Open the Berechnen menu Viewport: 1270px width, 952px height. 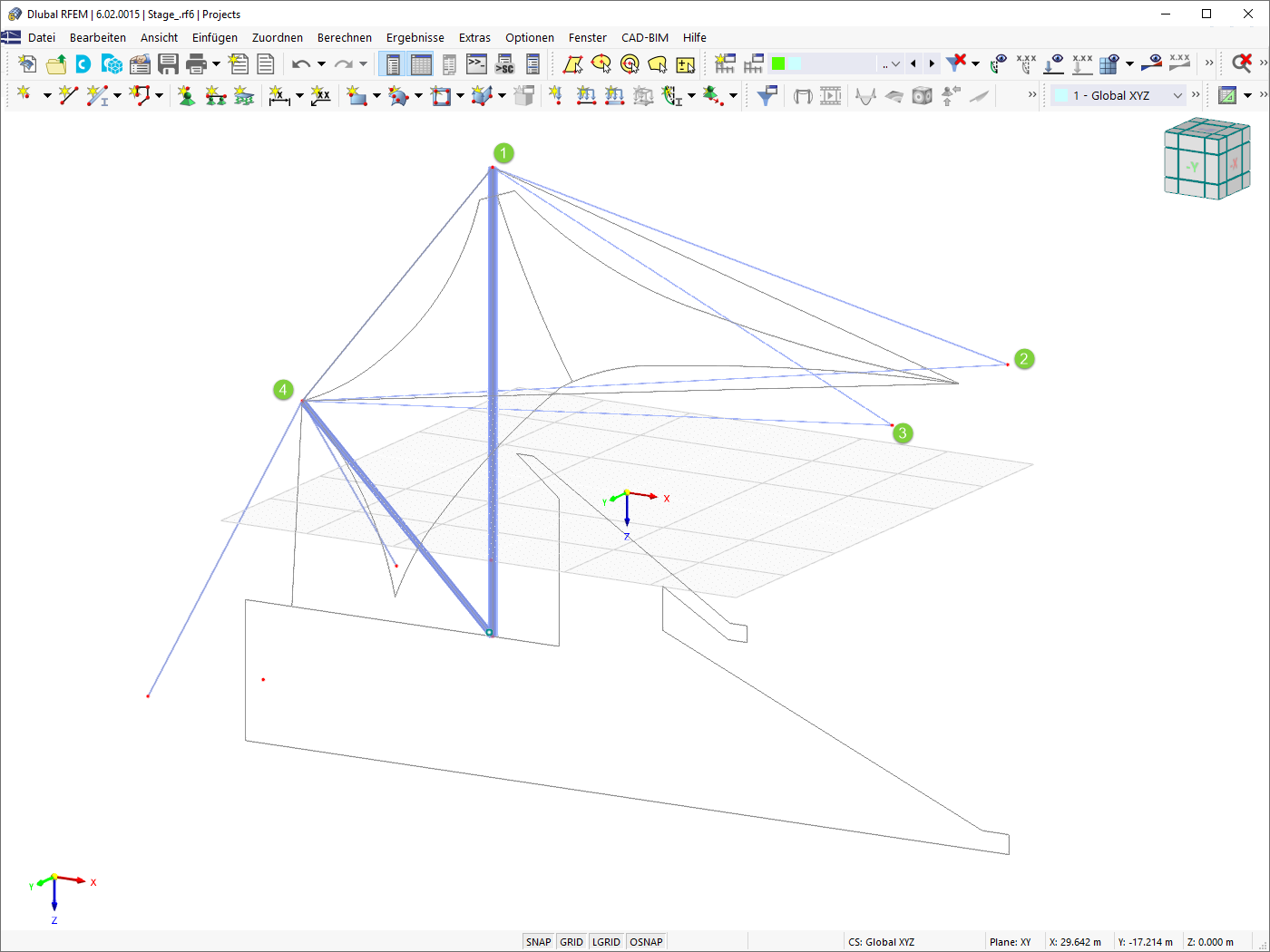click(345, 37)
